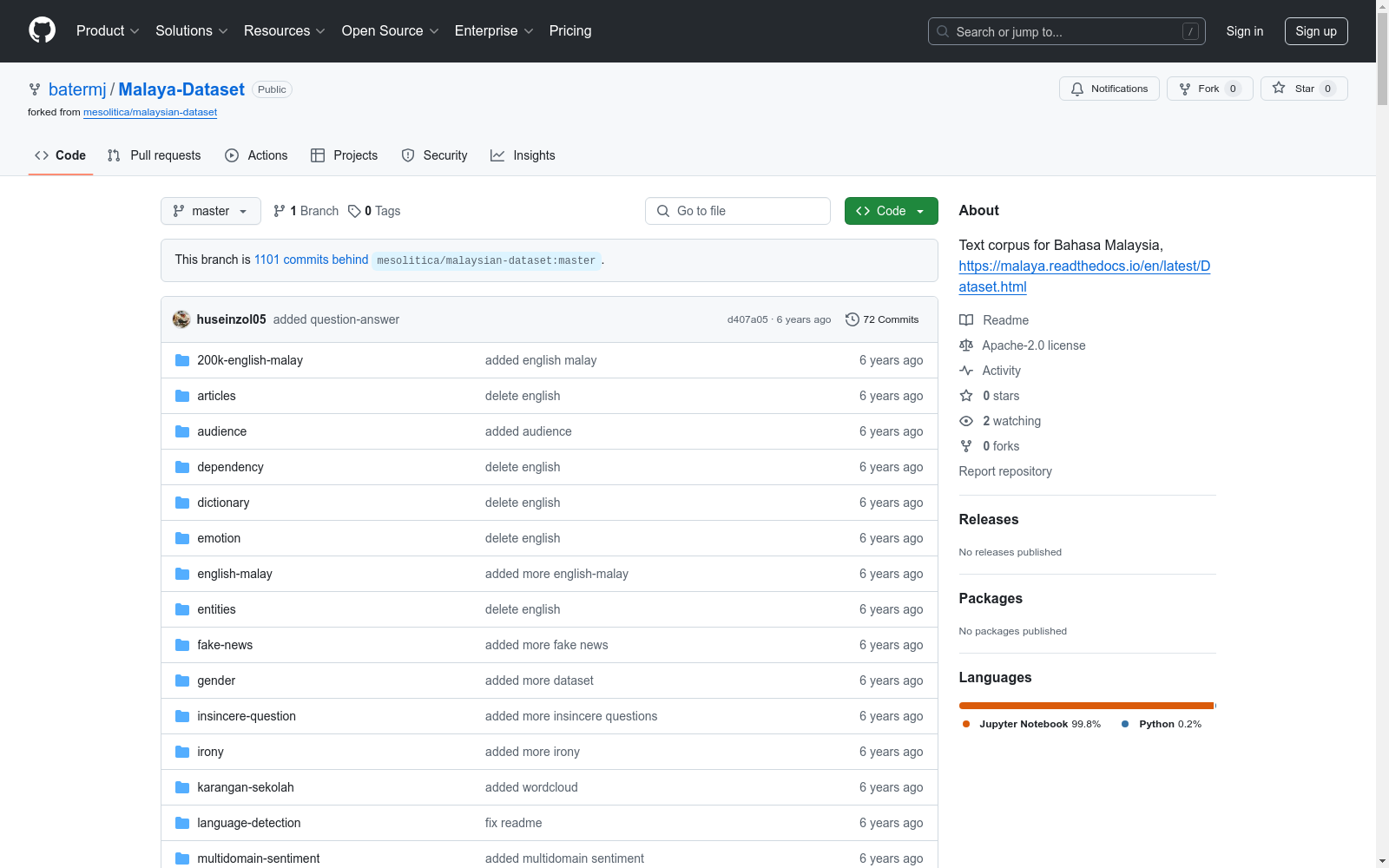The width and height of the screenshot is (1389, 868).
Task: Open the multidomain-sentiment folder
Action: (258, 858)
